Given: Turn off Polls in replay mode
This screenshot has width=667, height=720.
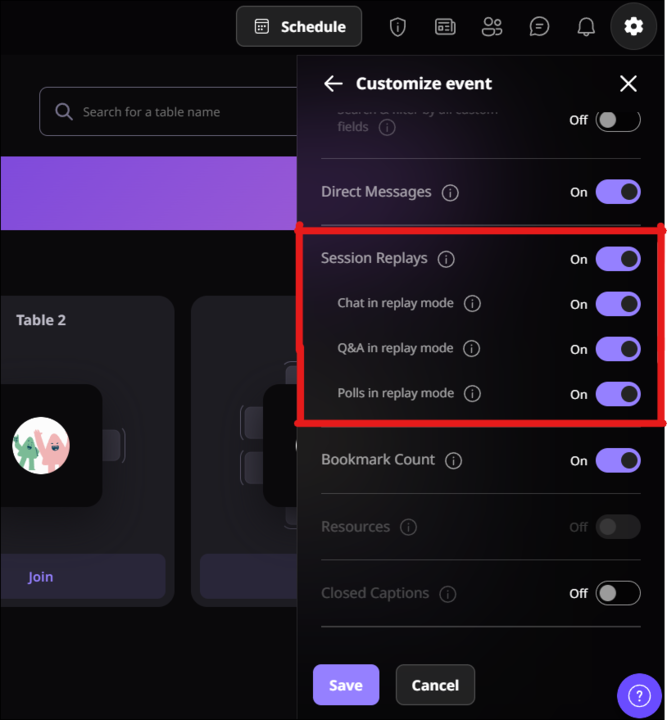Looking at the screenshot, I should click(618, 394).
